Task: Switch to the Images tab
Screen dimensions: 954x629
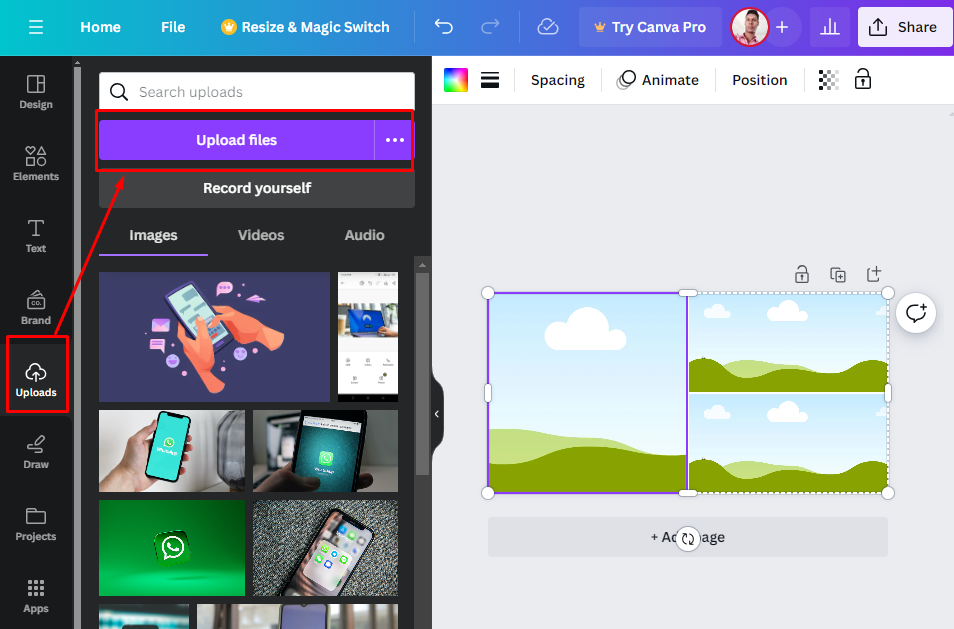Action: [x=153, y=235]
